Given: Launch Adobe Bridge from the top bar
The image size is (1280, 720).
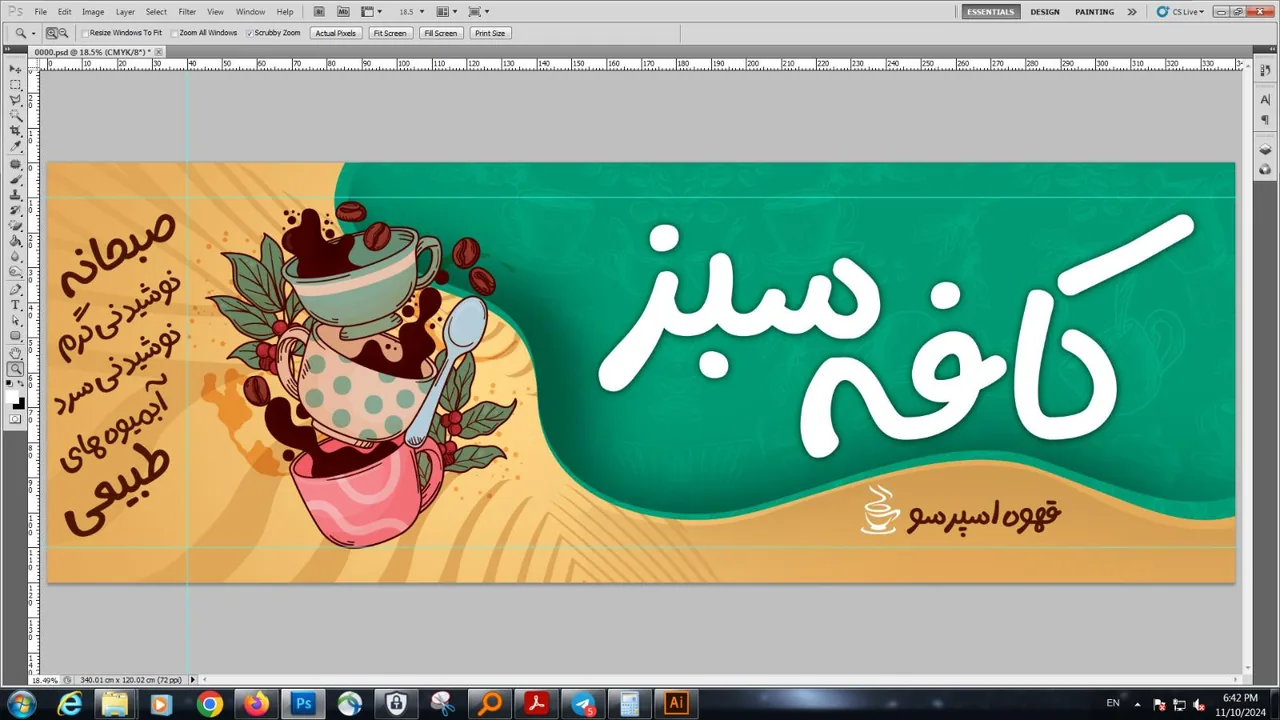Looking at the screenshot, I should tap(319, 12).
